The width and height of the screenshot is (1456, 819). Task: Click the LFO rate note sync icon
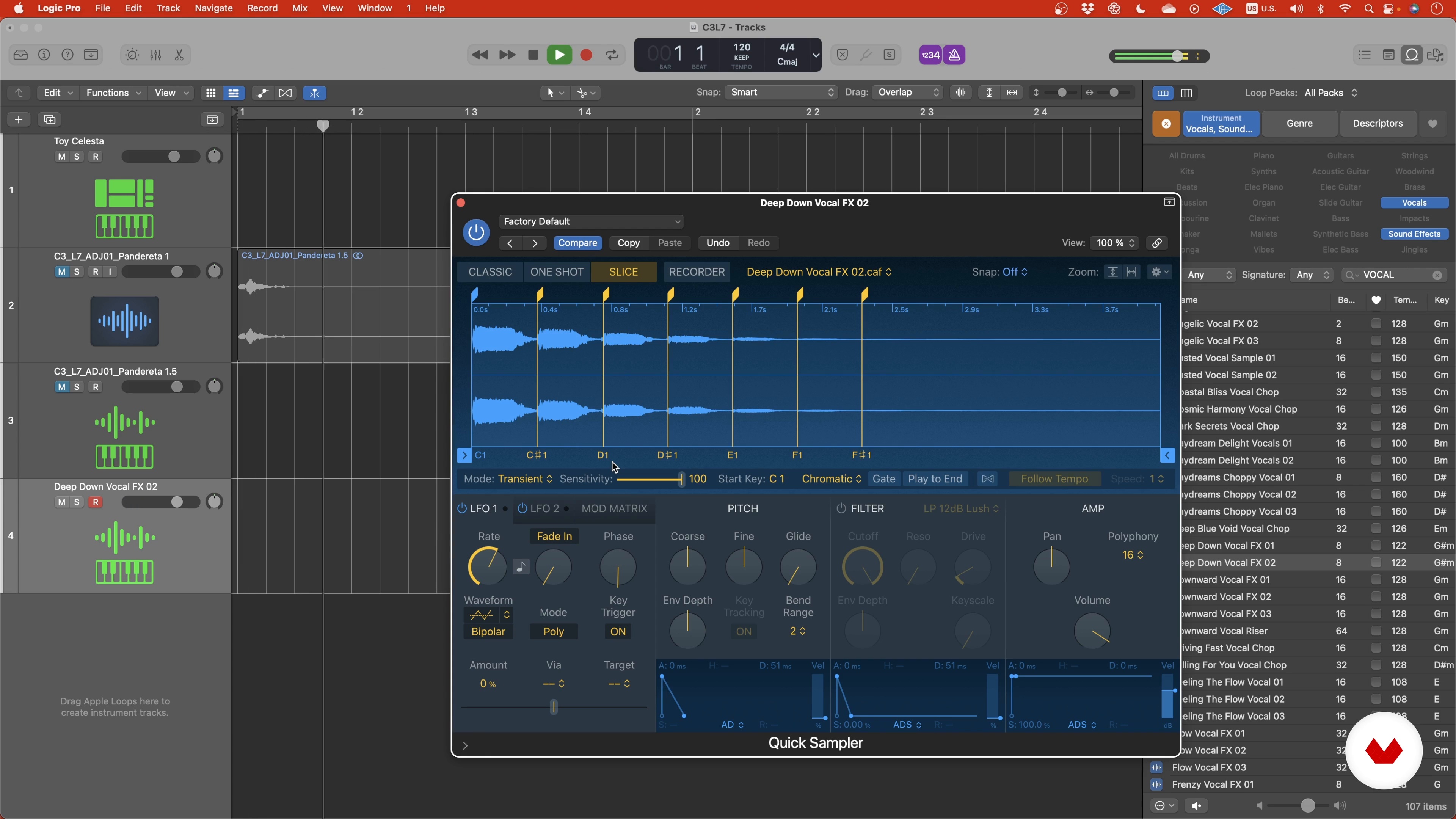coord(521,566)
